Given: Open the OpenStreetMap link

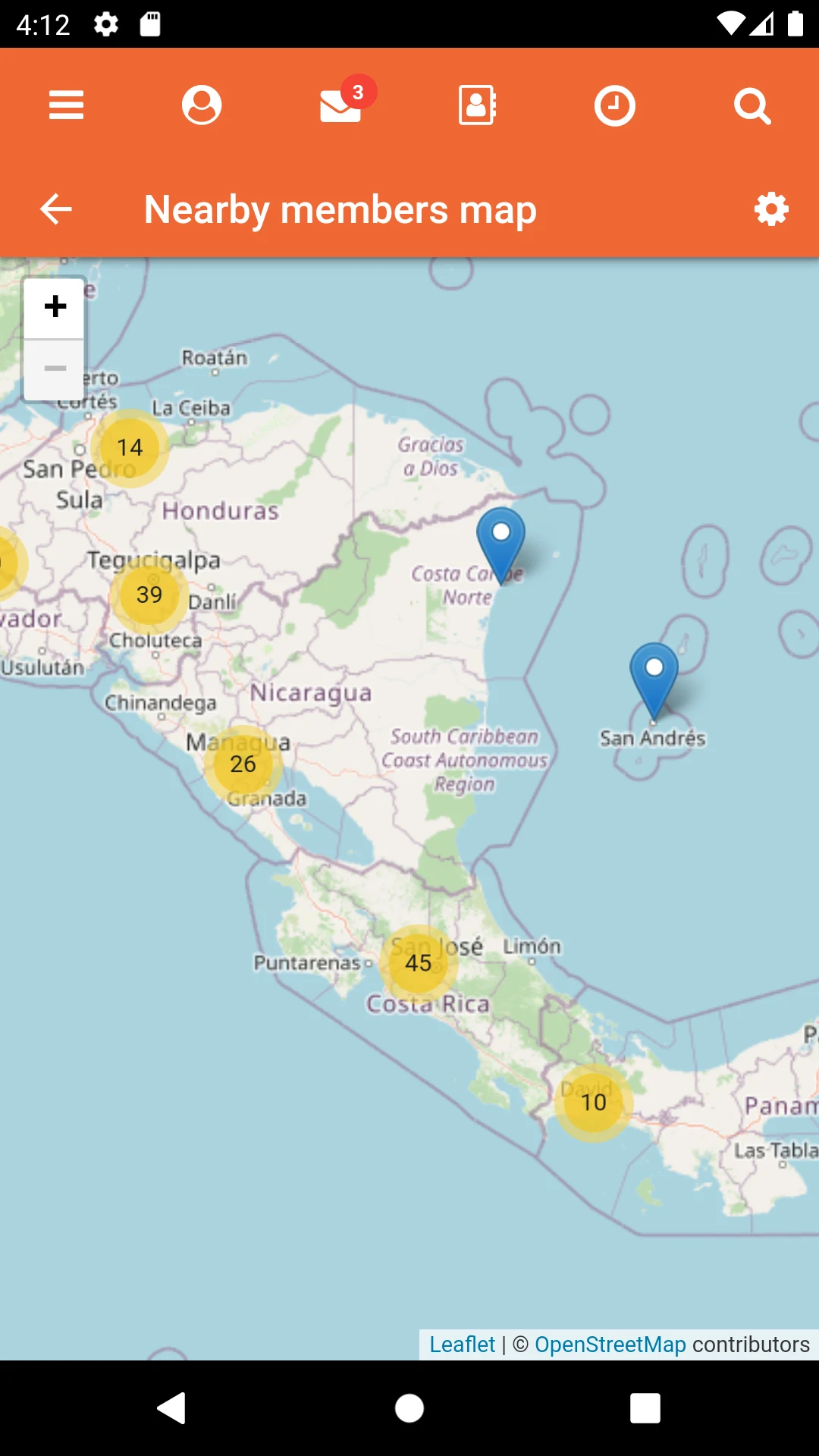Looking at the screenshot, I should 610,1345.
